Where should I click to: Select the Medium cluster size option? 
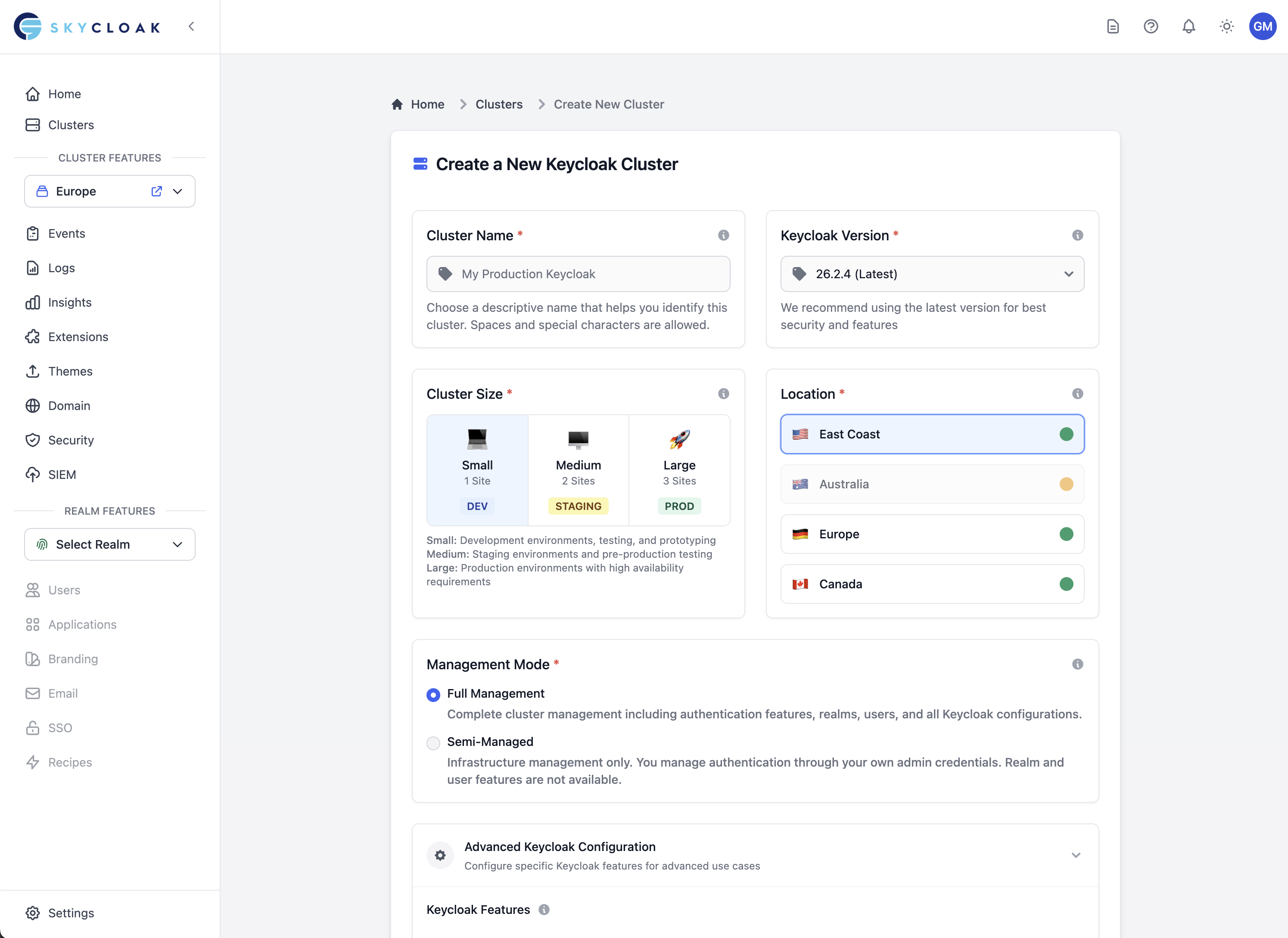[x=578, y=470]
